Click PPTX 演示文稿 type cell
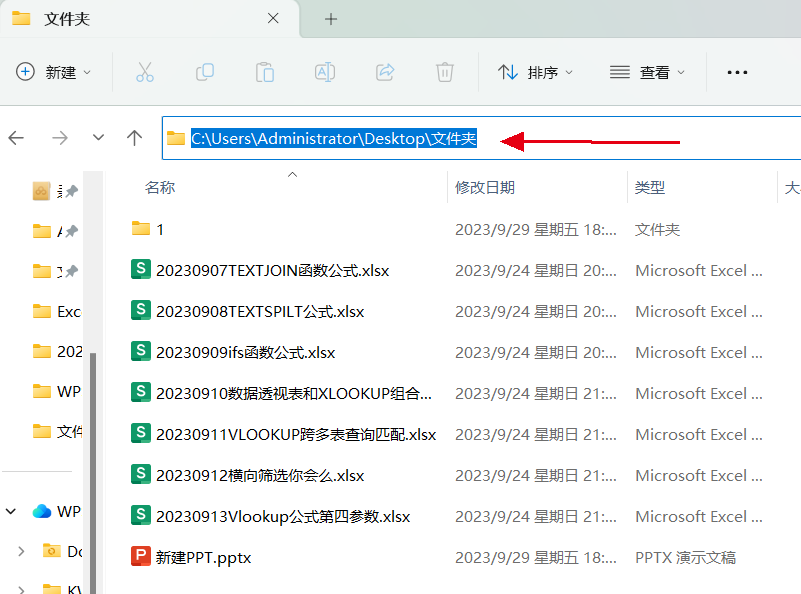Viewport: 801px width, 594px height. pos(685,558)
